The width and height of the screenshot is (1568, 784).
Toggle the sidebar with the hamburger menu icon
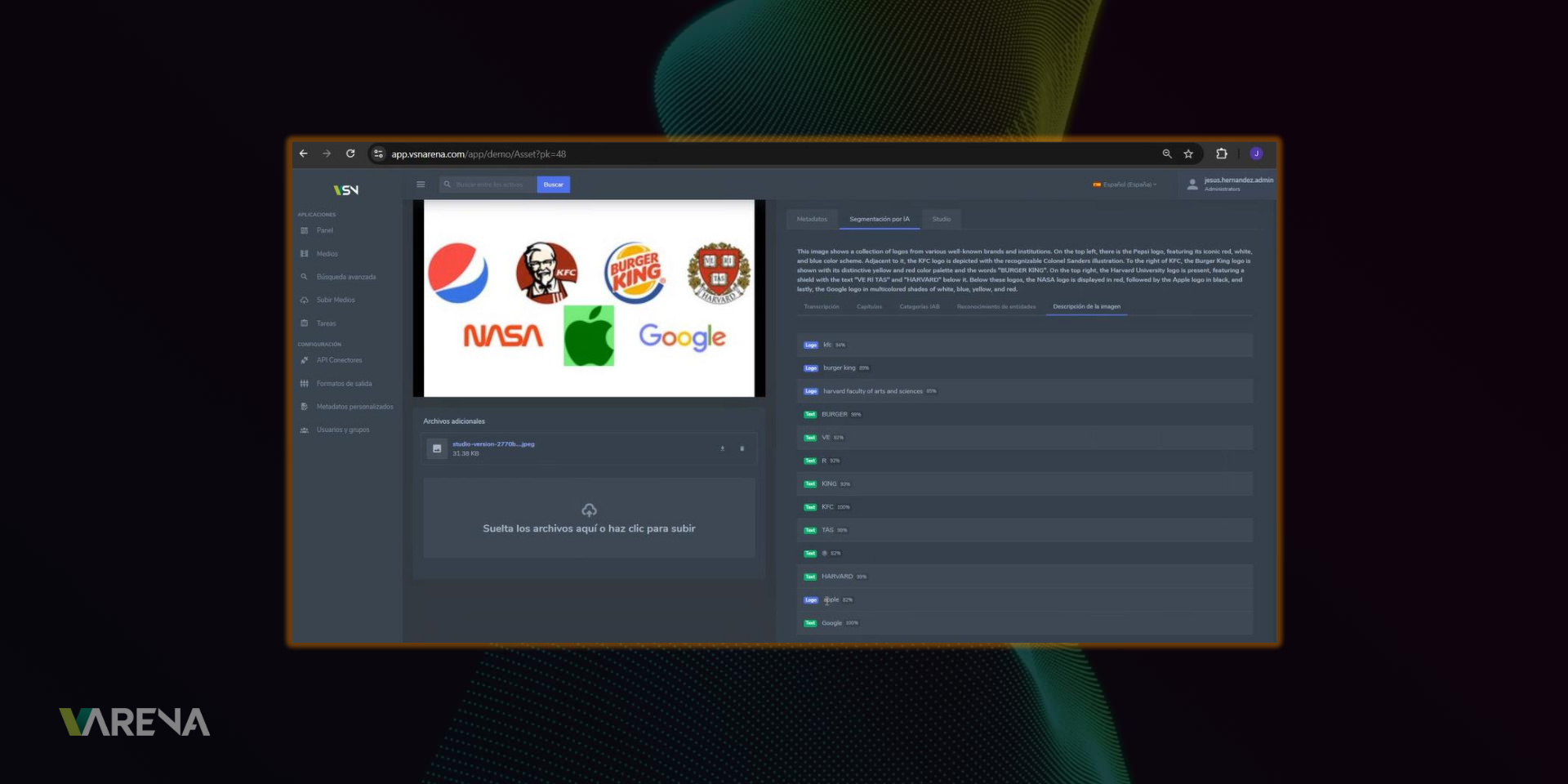[x=421, y=185]
